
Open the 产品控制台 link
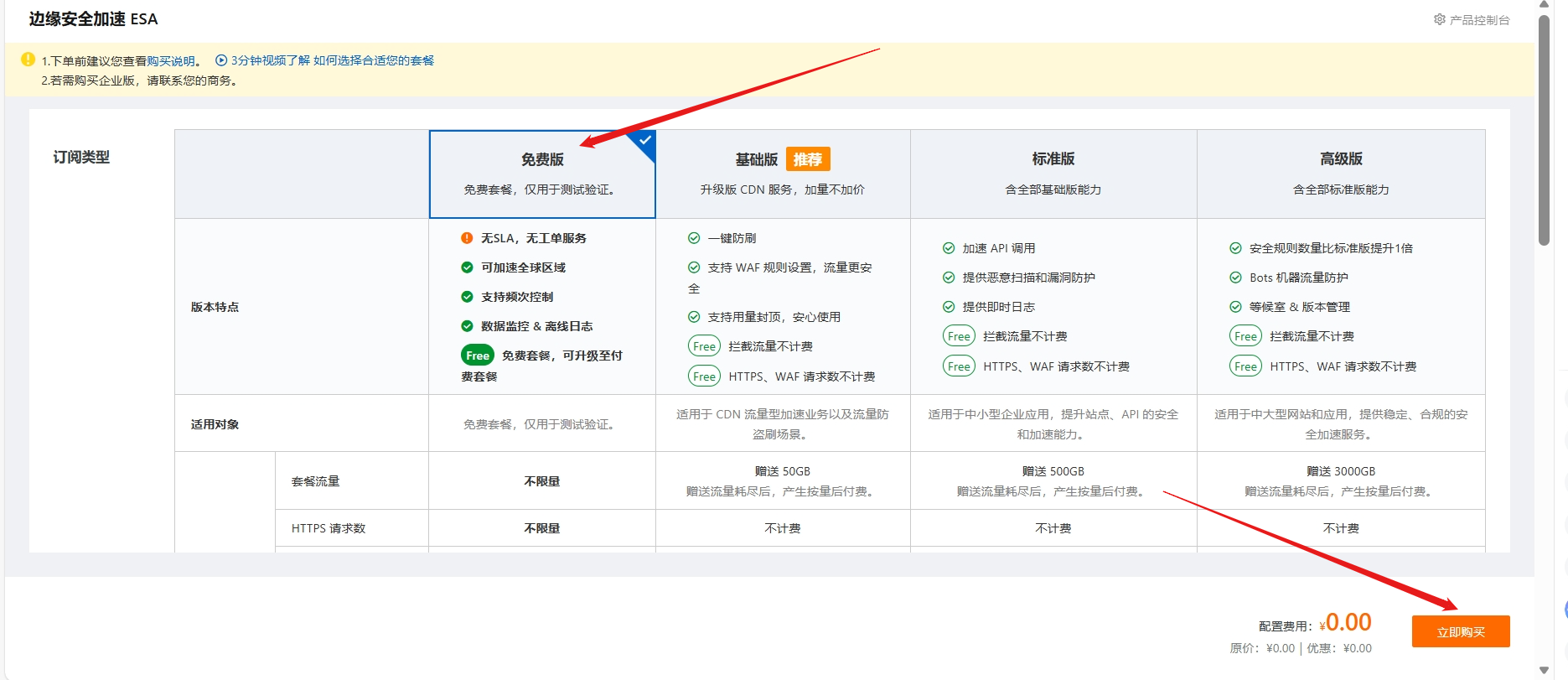[1479, 20]
